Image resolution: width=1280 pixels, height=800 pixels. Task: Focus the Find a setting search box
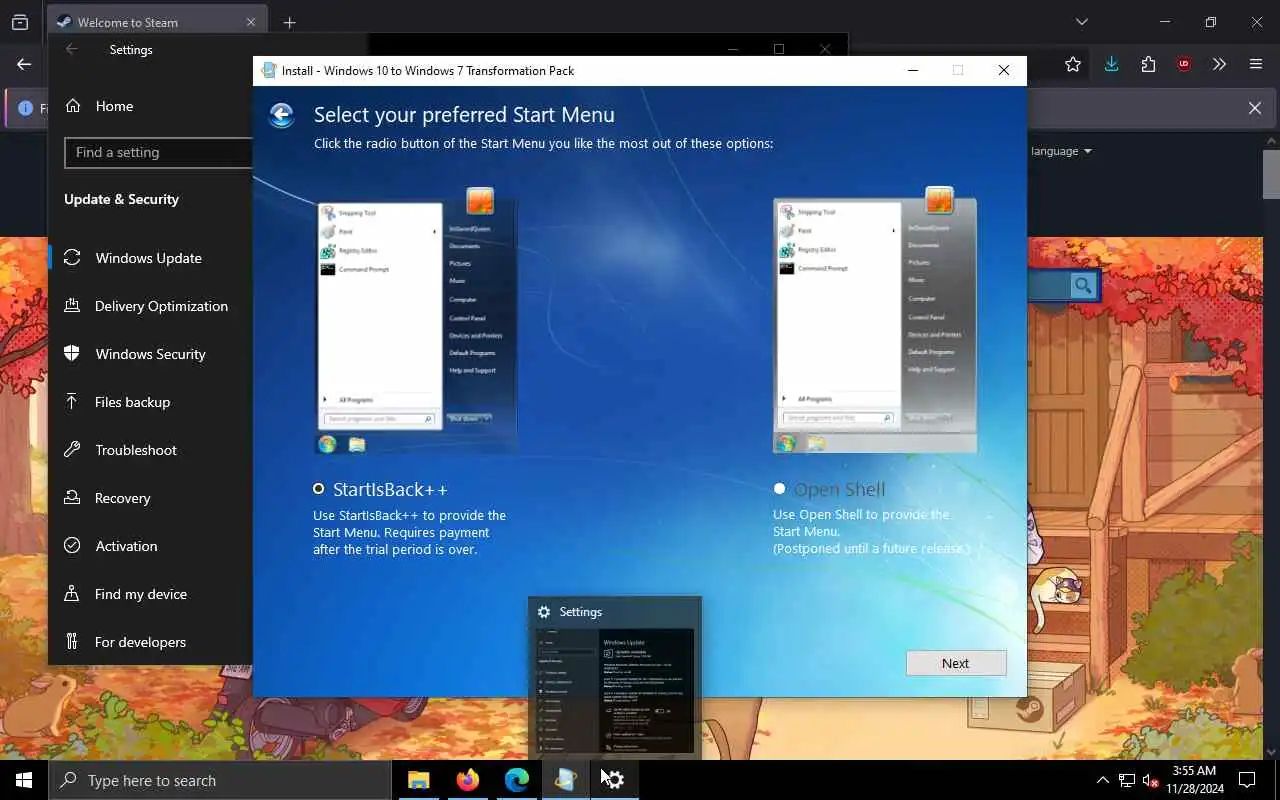tap(158, 152)
